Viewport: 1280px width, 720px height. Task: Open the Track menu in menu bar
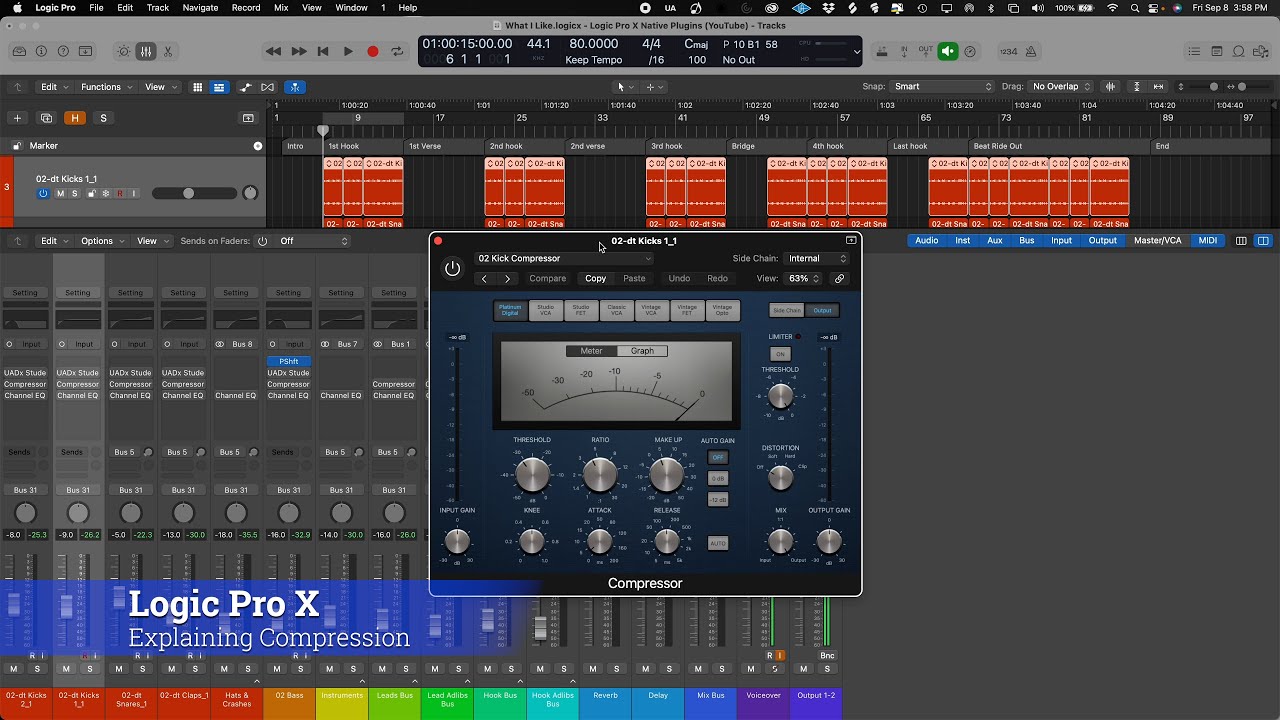158,8
